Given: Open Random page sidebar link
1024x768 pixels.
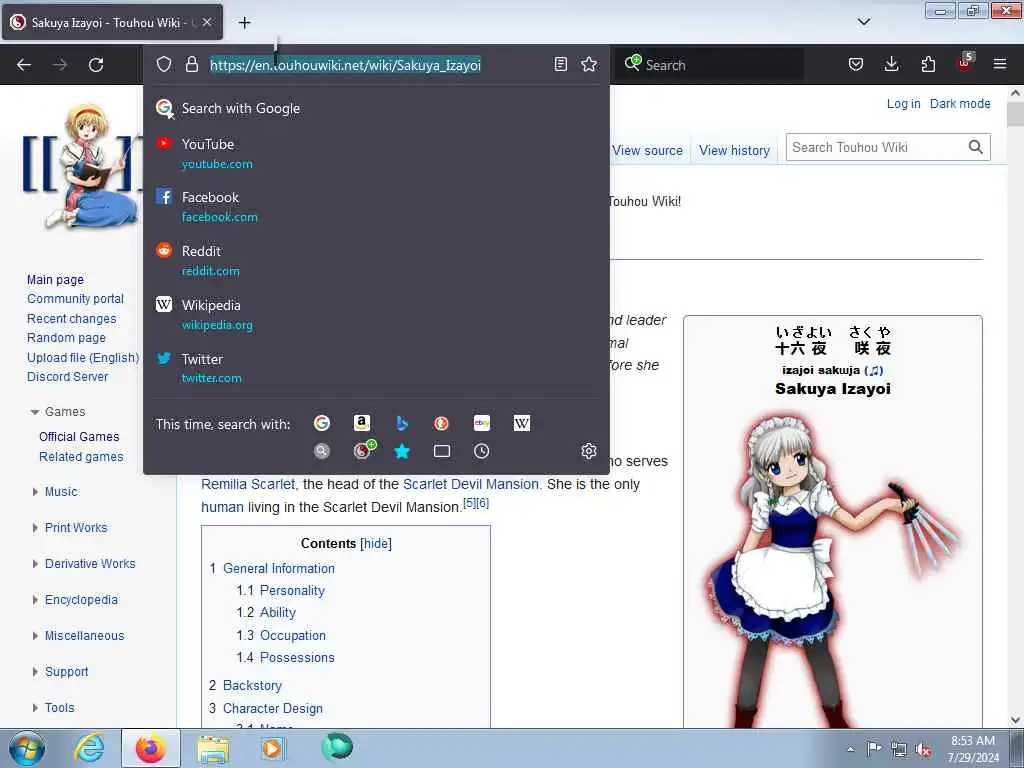Looking at the screenshot, I should point(66,338).
